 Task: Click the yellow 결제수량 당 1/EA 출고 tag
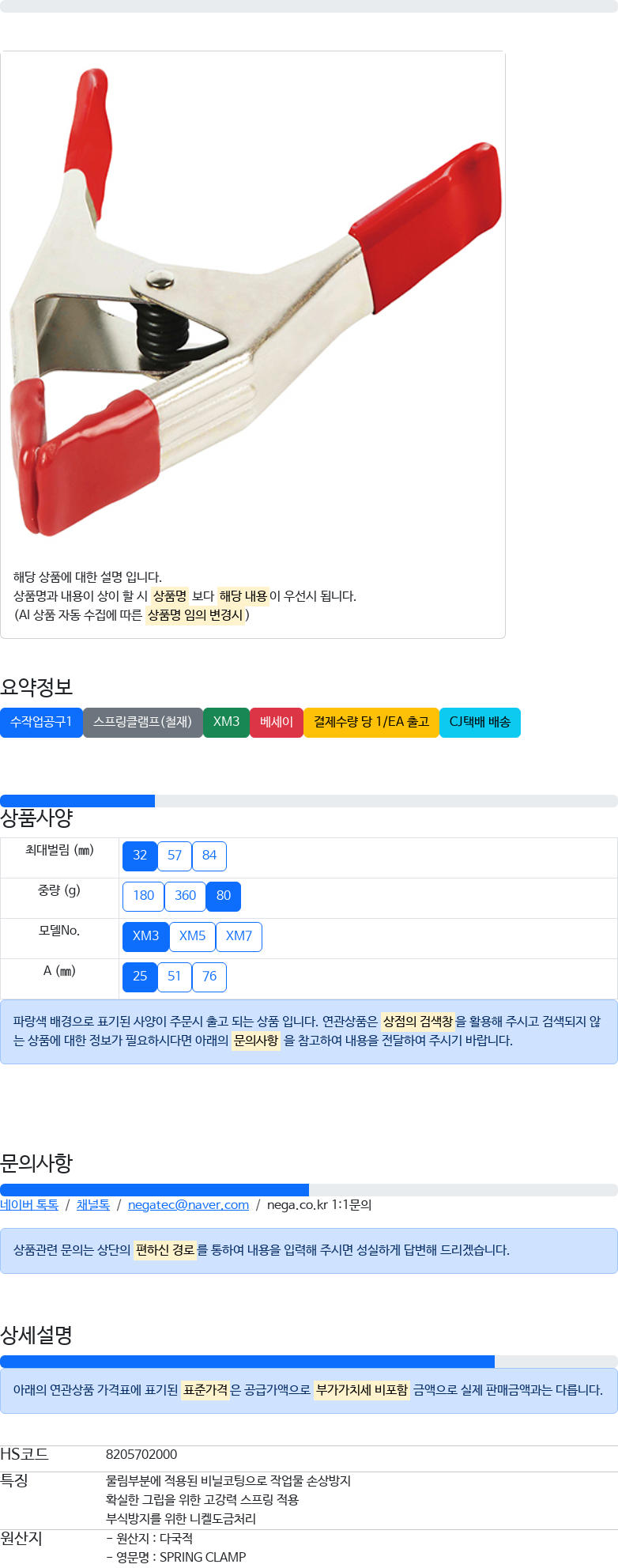click(x=371, y=722)
